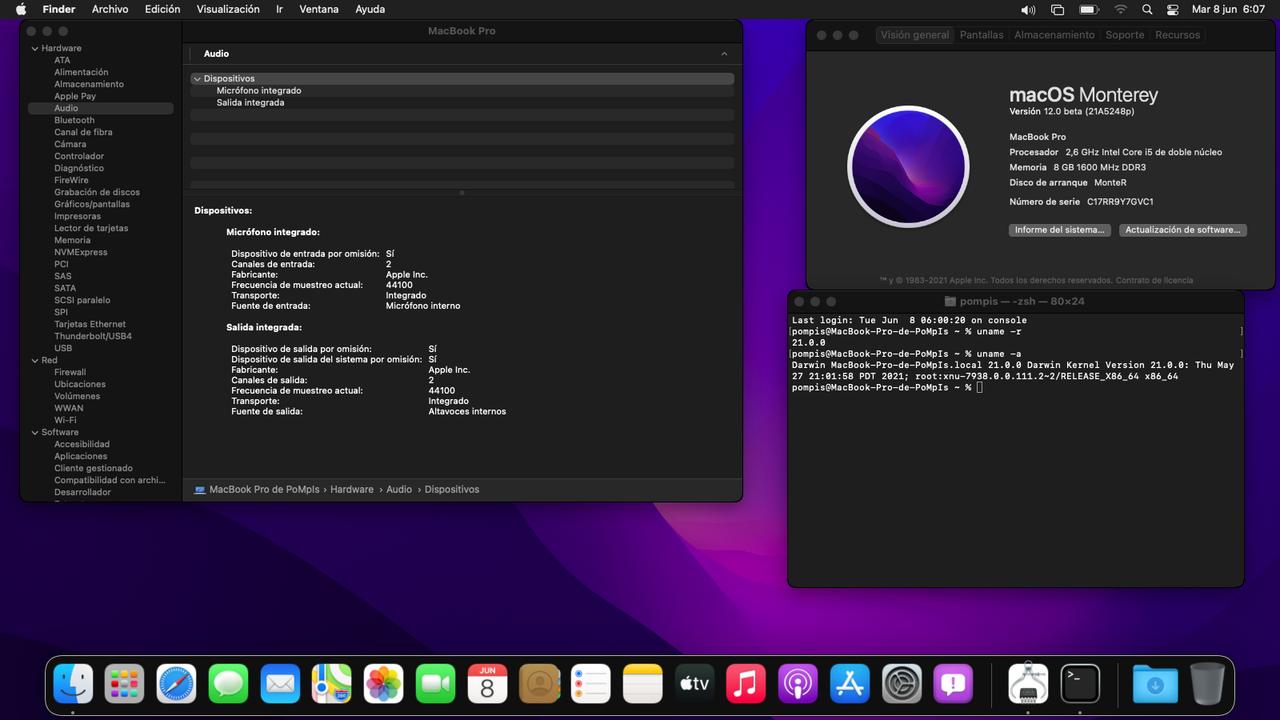
Task: Select the Visión general tab
Action: coord(915,35)
